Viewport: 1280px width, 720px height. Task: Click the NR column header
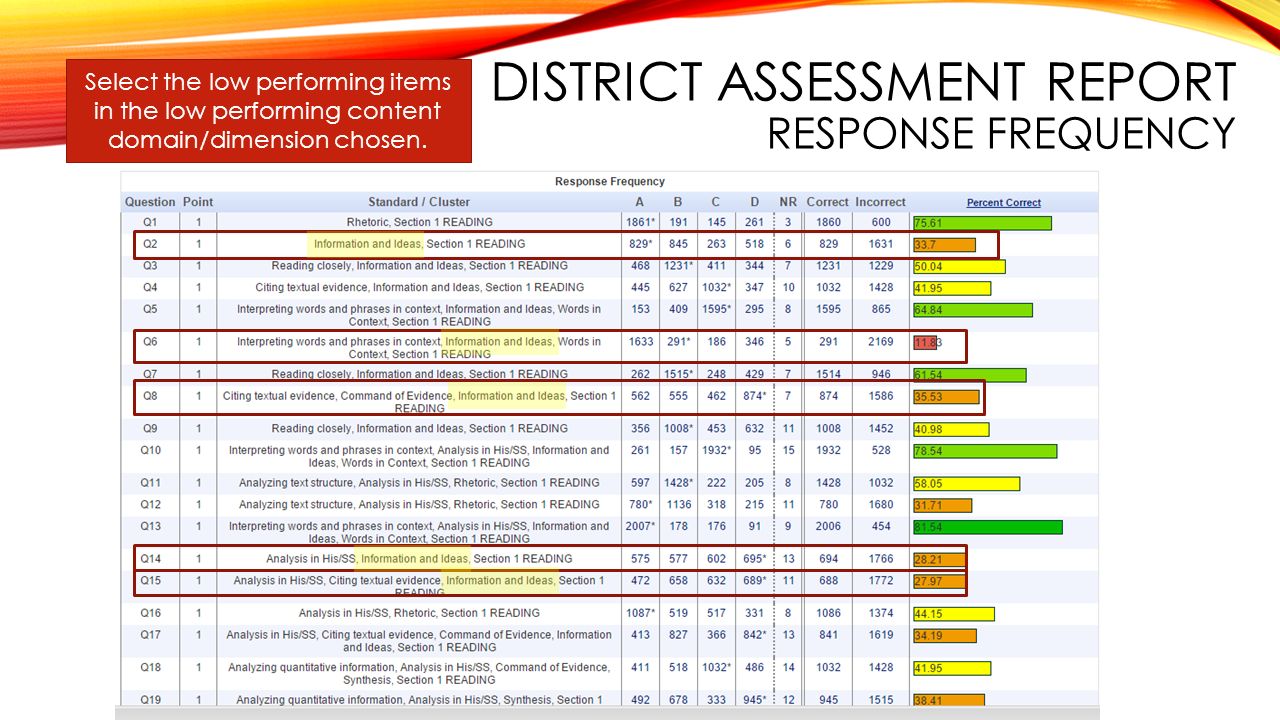coord(788,202)
